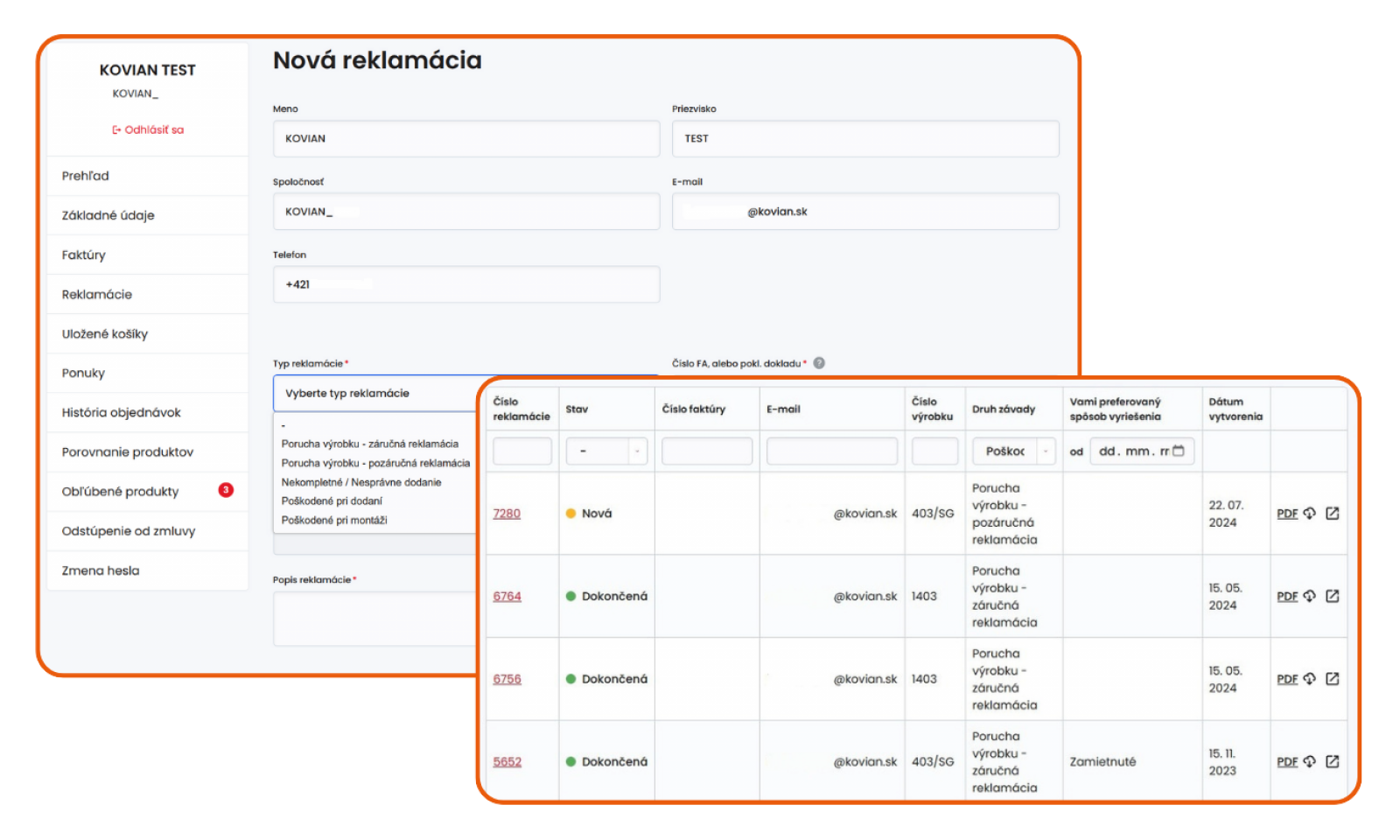The height and width of the screenshot is (840, 1400).
Task: Click the Meno input field
Action: click(x=466, y=138)
